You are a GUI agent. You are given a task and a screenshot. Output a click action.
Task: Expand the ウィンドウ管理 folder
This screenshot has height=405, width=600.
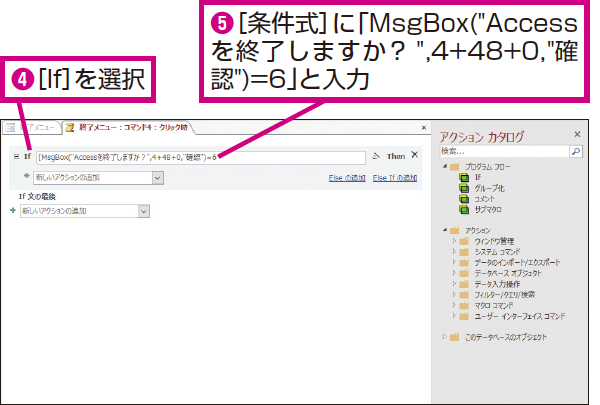[x=454, y=241]
